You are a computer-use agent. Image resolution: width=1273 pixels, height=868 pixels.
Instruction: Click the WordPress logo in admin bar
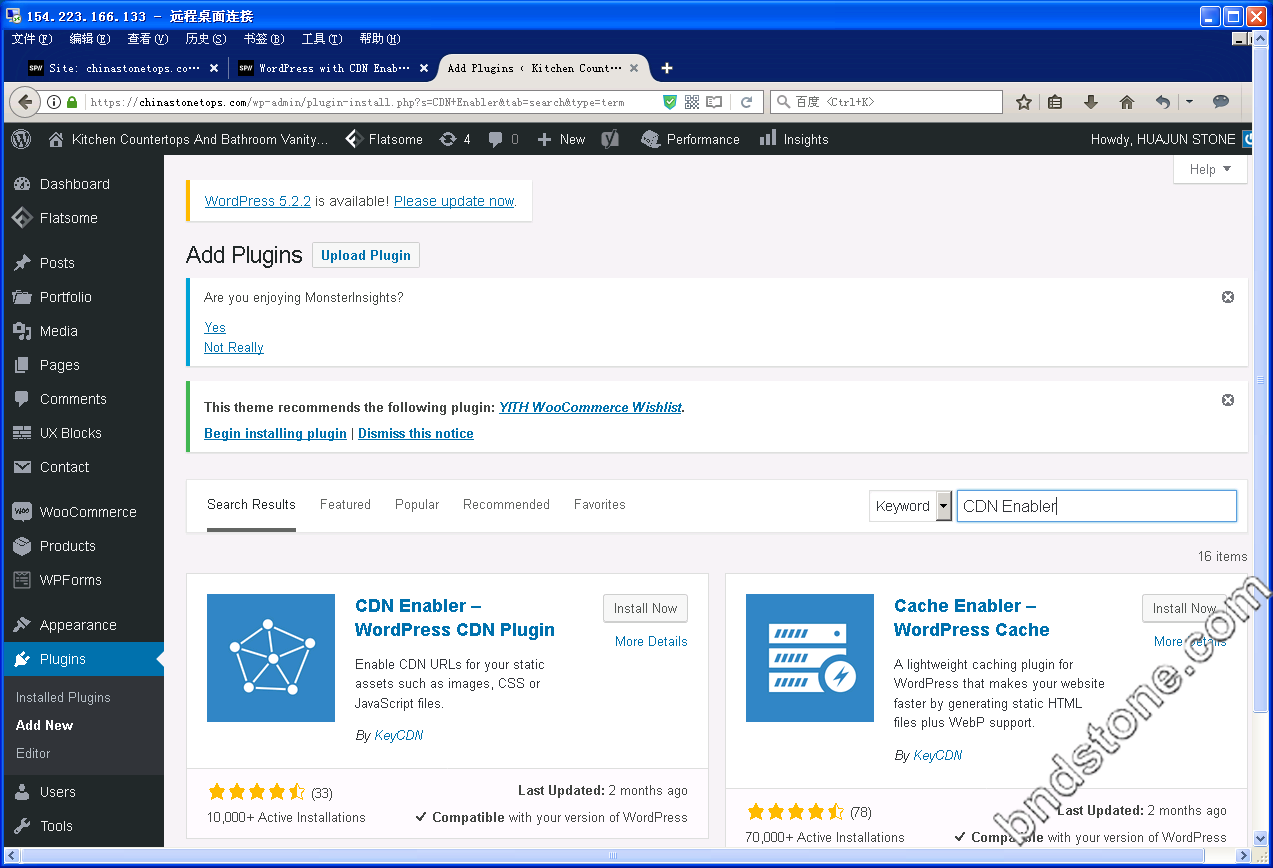(21, 139)
